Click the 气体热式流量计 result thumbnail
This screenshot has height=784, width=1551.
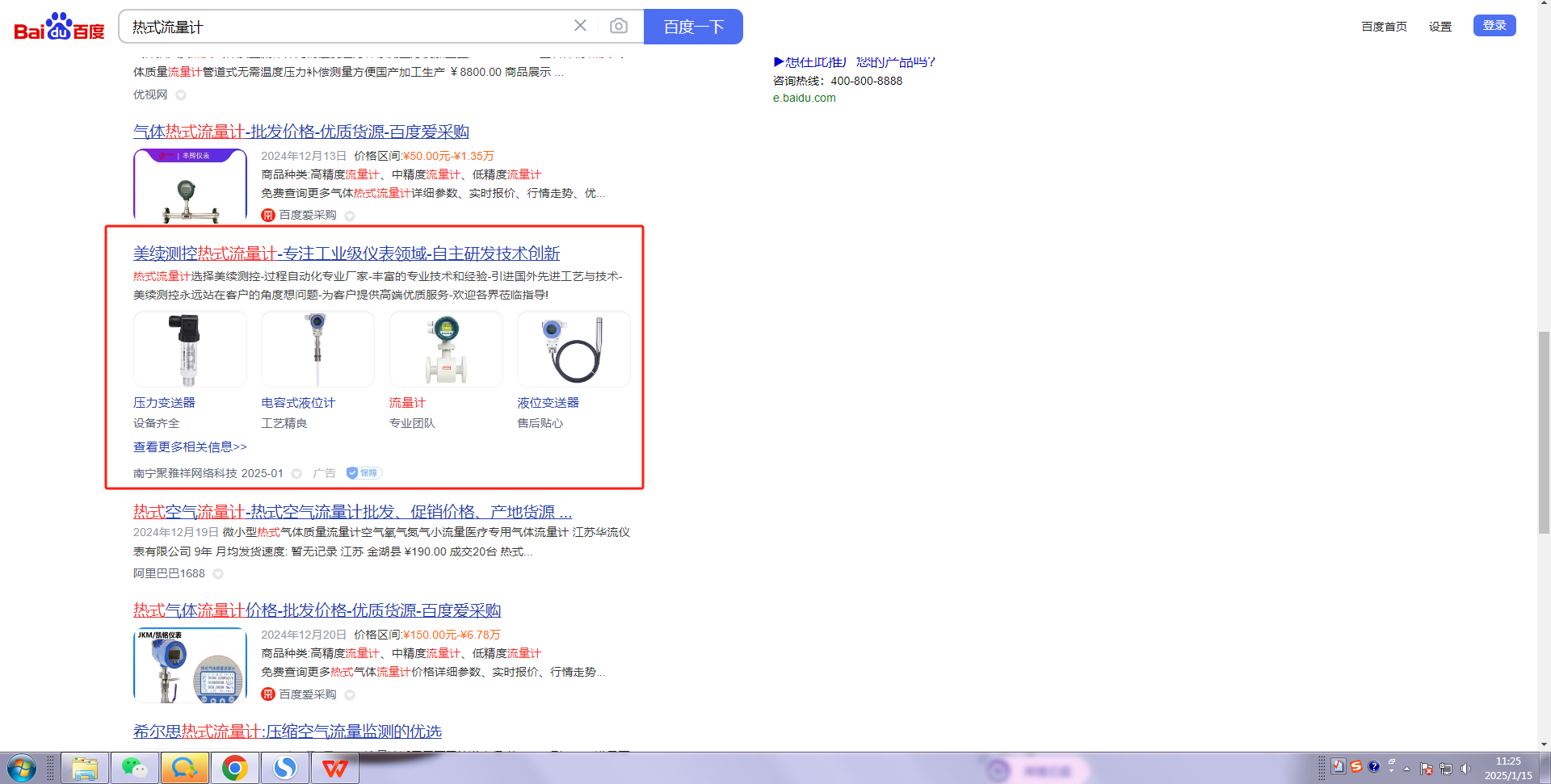pyautogui.click(x=190, y=186)
